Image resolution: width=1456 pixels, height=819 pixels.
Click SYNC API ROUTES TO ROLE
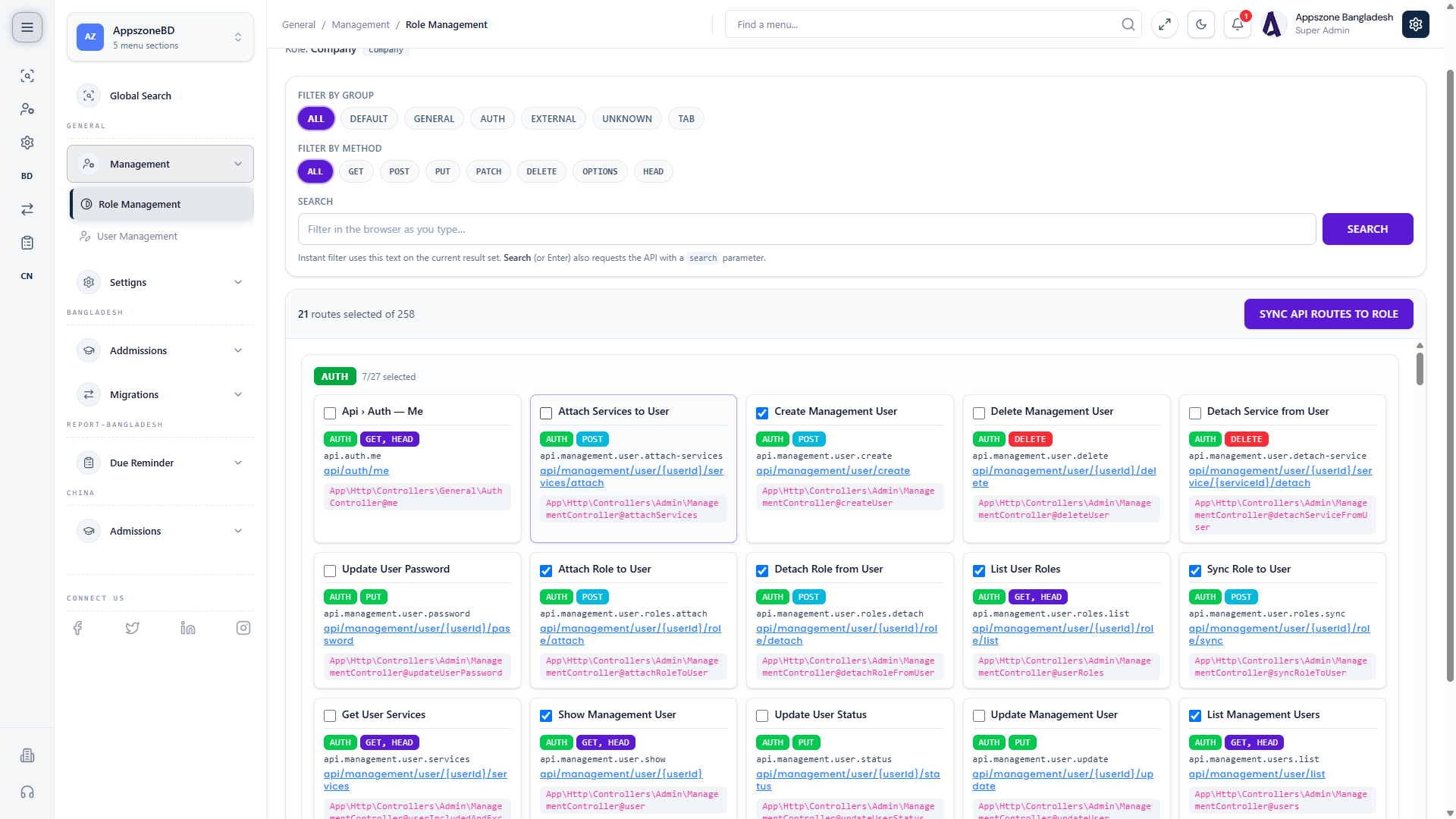[x=1329, y=314]
